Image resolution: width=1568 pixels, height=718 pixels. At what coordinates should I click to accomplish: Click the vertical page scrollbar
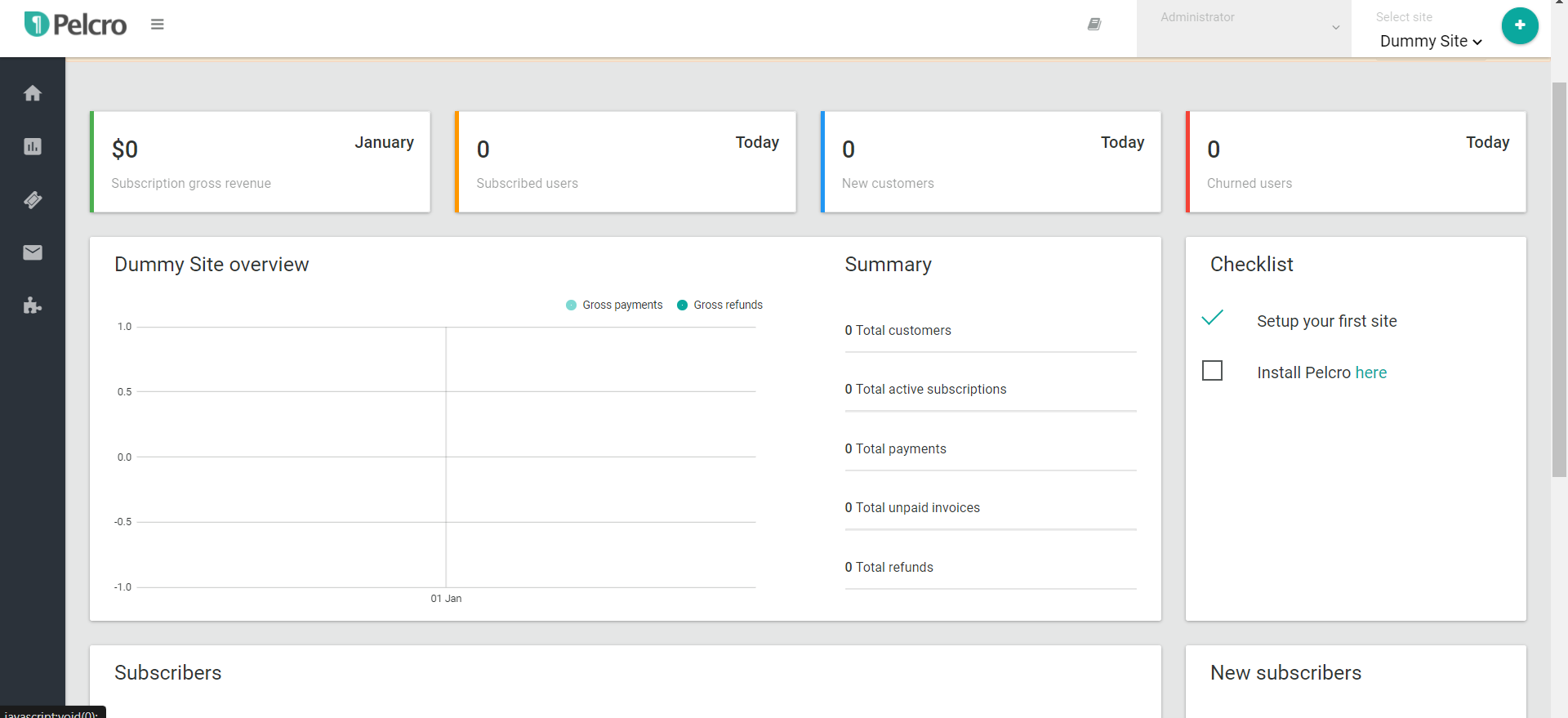point(1559,278)
